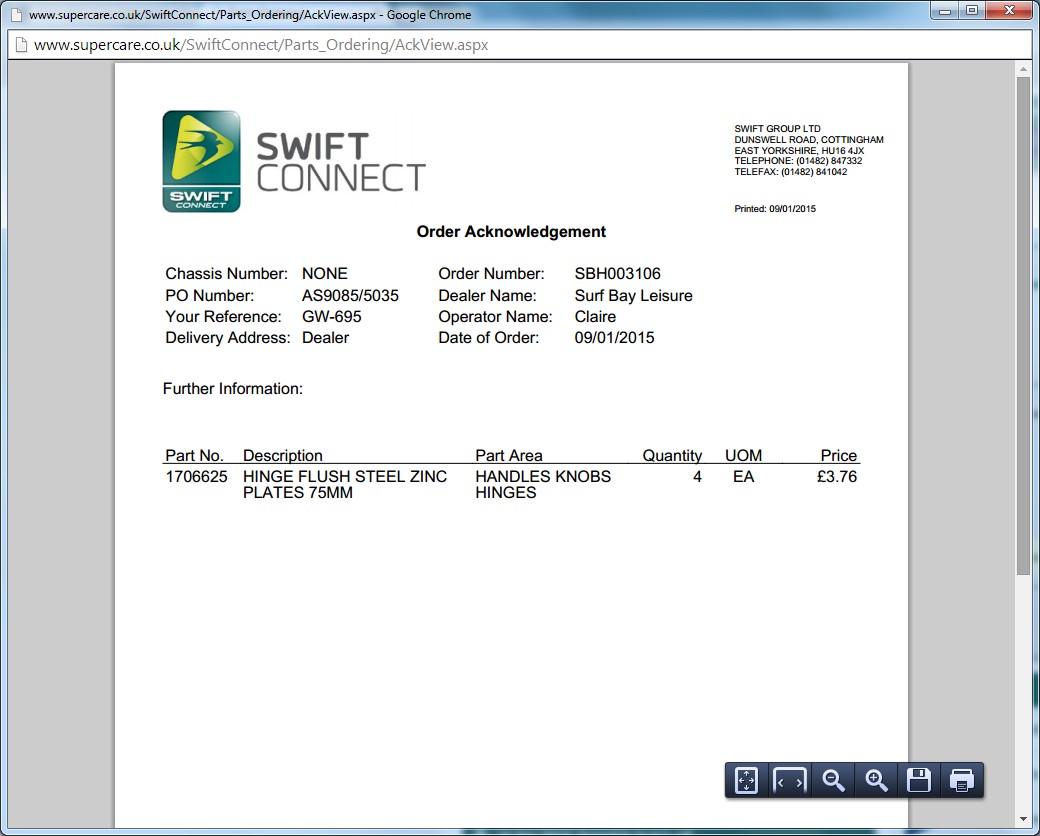Viewport: 1040px width, 836px height.
Task: Click the window title bar text
Action: point(250,15)
